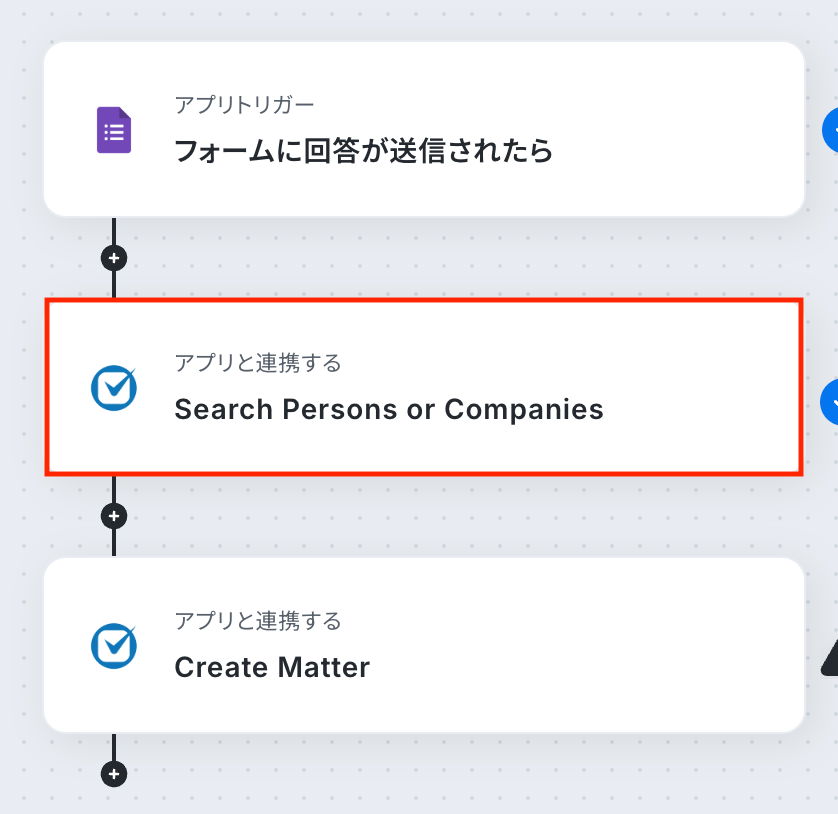Click the purple Google Forms icon
Screen dimensions: 838x814
(114, 130)
